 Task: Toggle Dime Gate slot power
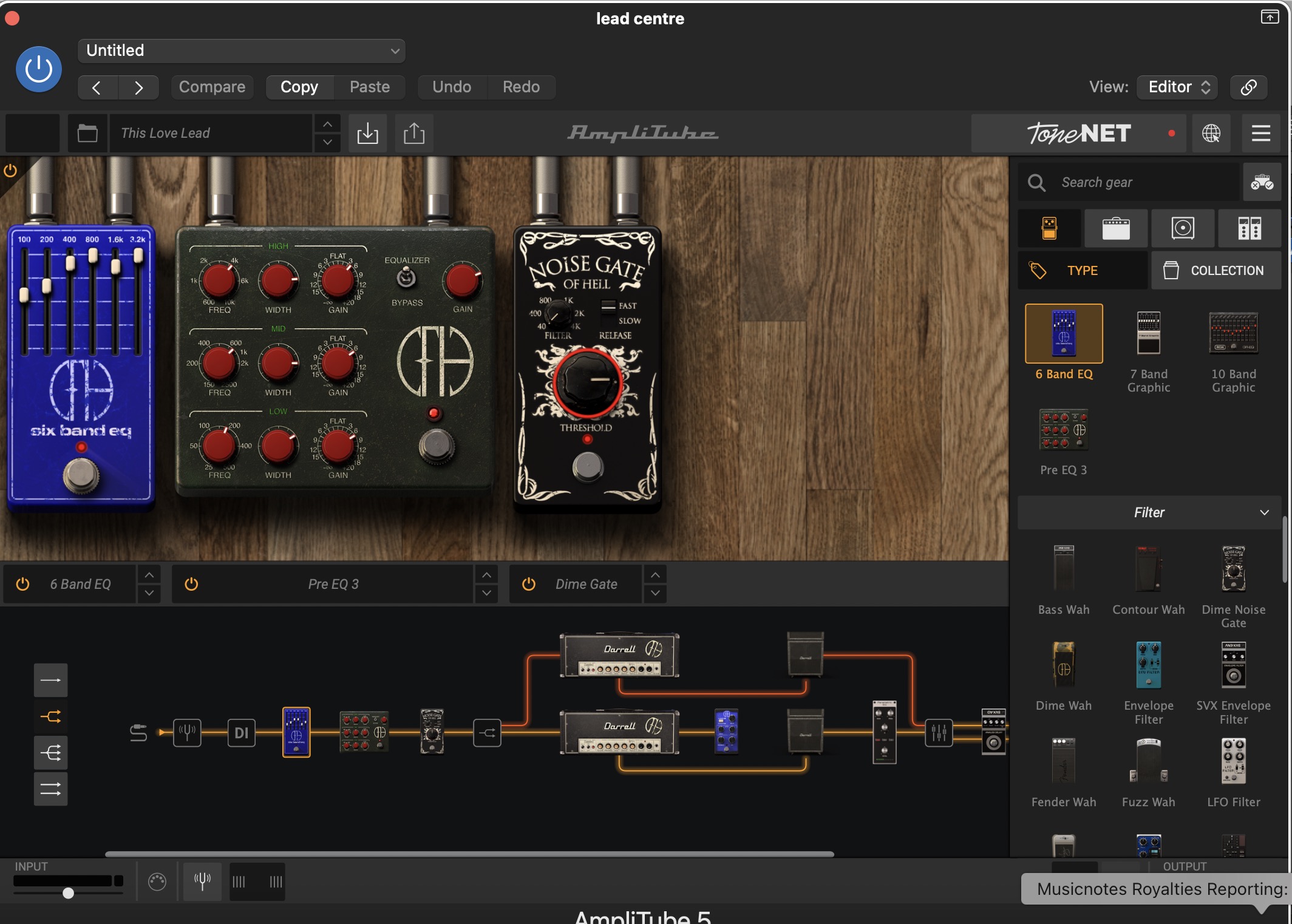(x=529, y=584)
